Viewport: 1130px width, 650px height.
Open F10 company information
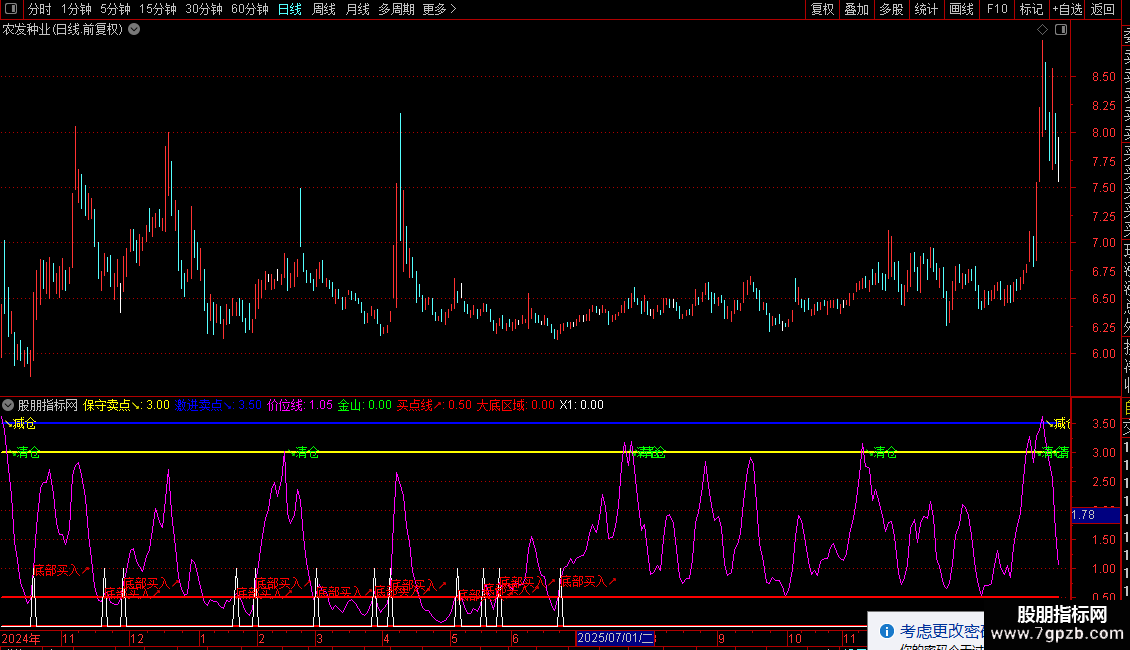[x=997, y=9]
